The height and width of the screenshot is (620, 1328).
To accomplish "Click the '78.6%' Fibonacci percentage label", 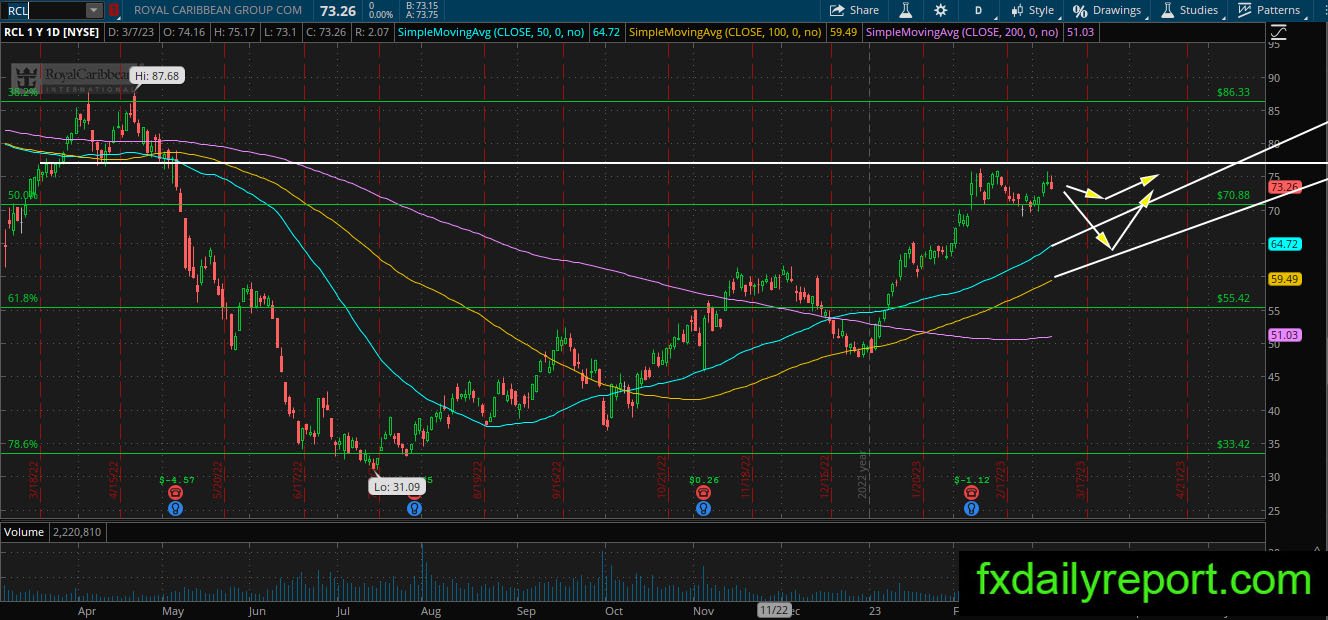I will tap(23, 444).
